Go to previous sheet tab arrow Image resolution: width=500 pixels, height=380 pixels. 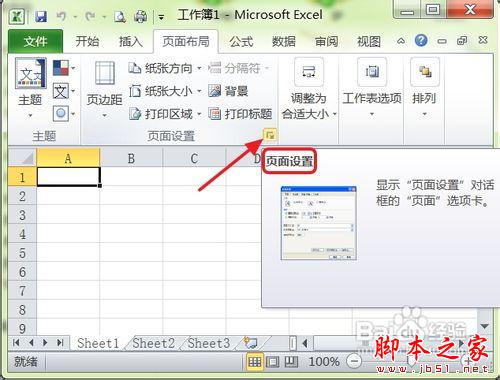coord(32,342)
